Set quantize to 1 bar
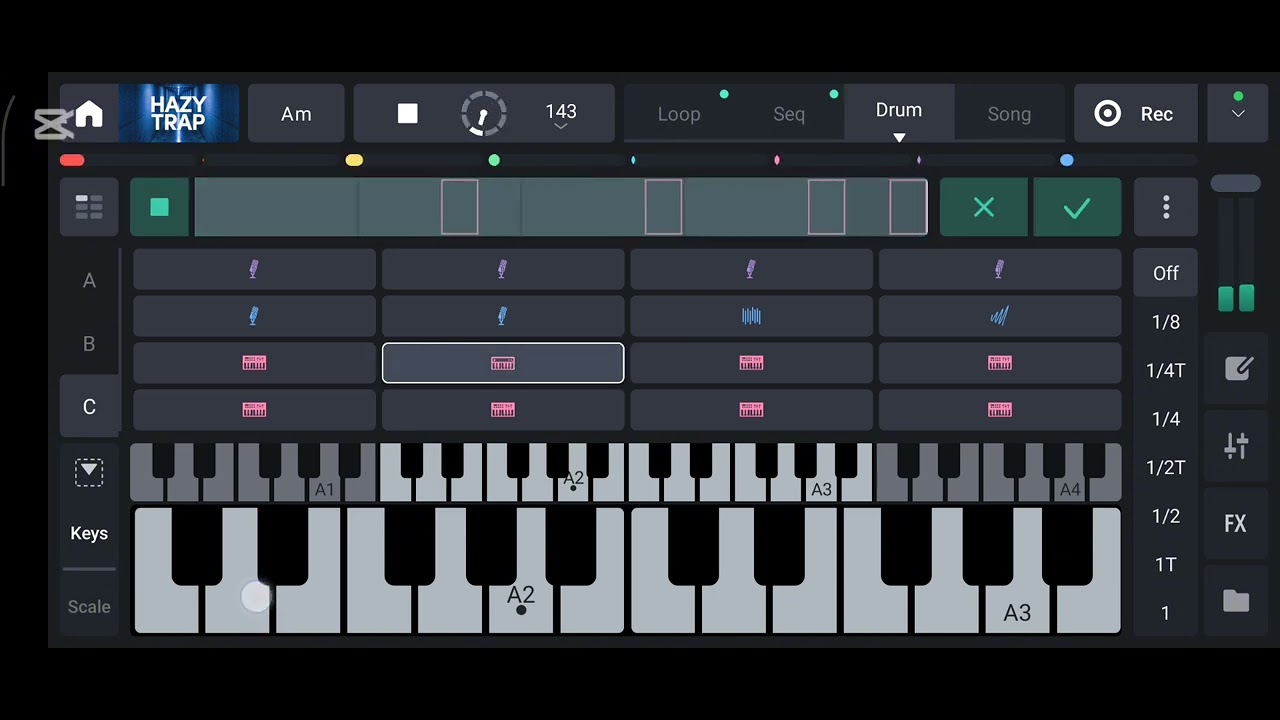Viewport: 1280px width, 720px height. pos(1166,613)
